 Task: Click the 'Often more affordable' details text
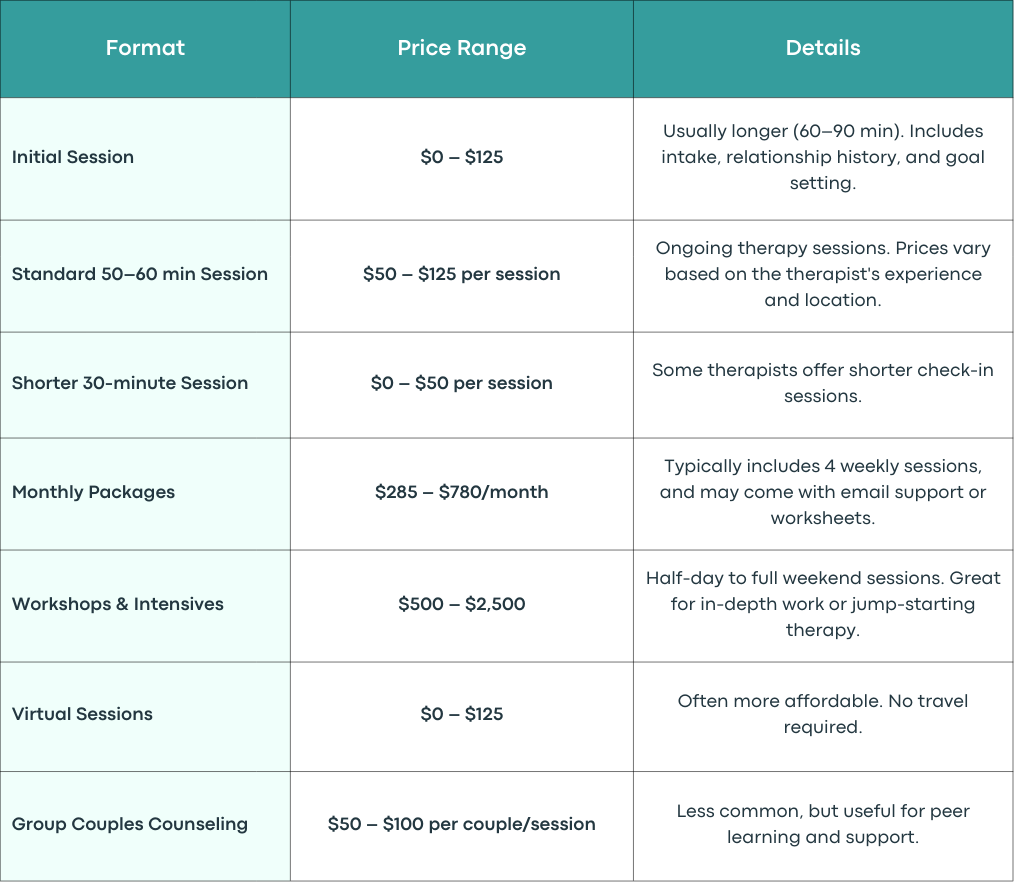tap(823, 714)
